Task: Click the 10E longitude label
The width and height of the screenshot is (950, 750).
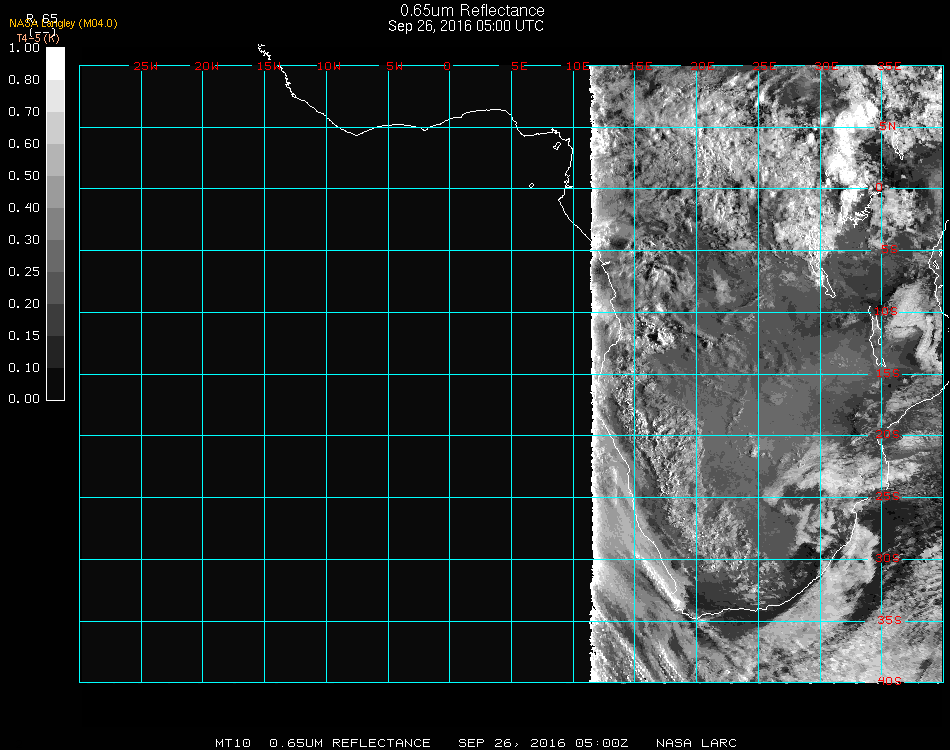Action: pos(577,66)
